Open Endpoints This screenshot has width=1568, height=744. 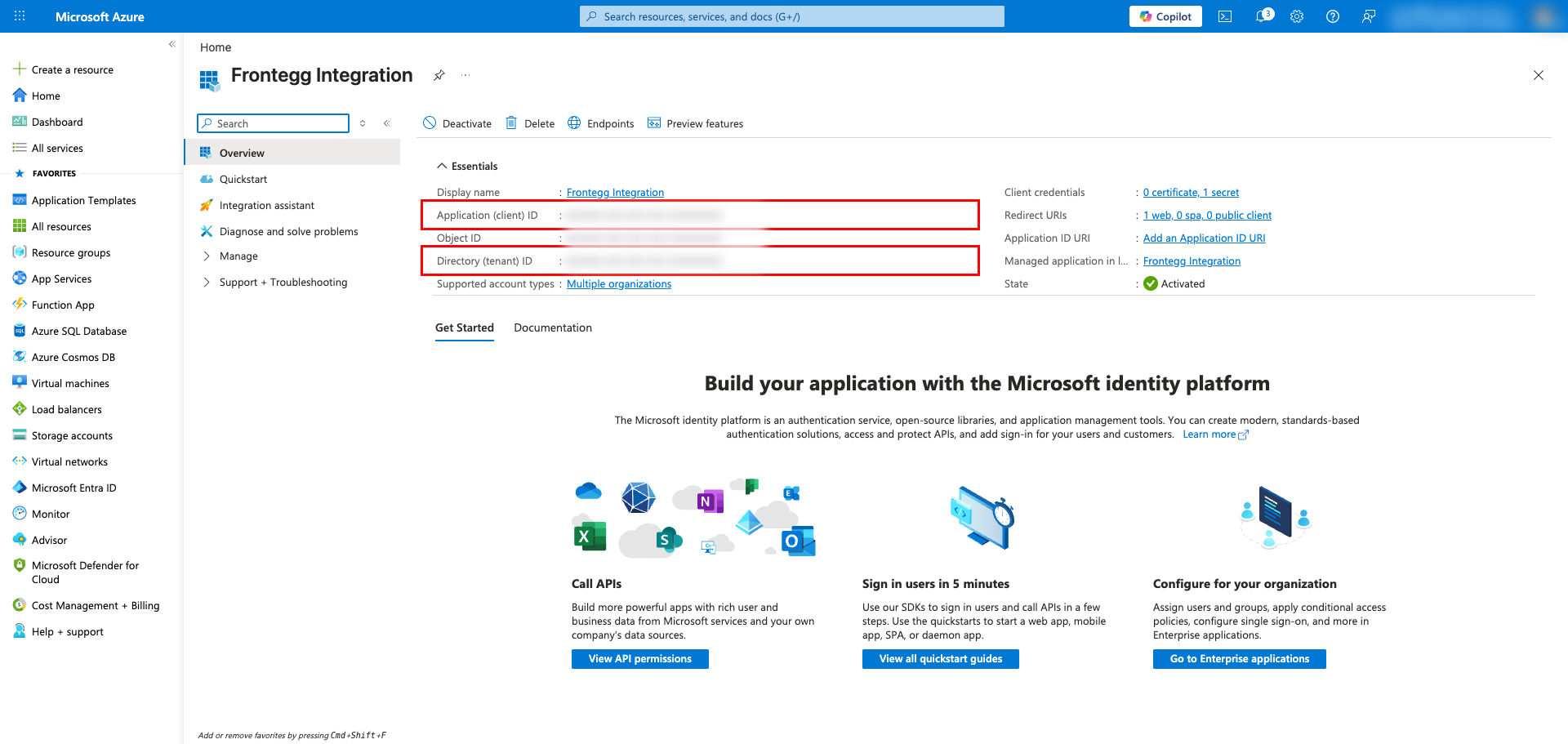(x=601, y=123)
